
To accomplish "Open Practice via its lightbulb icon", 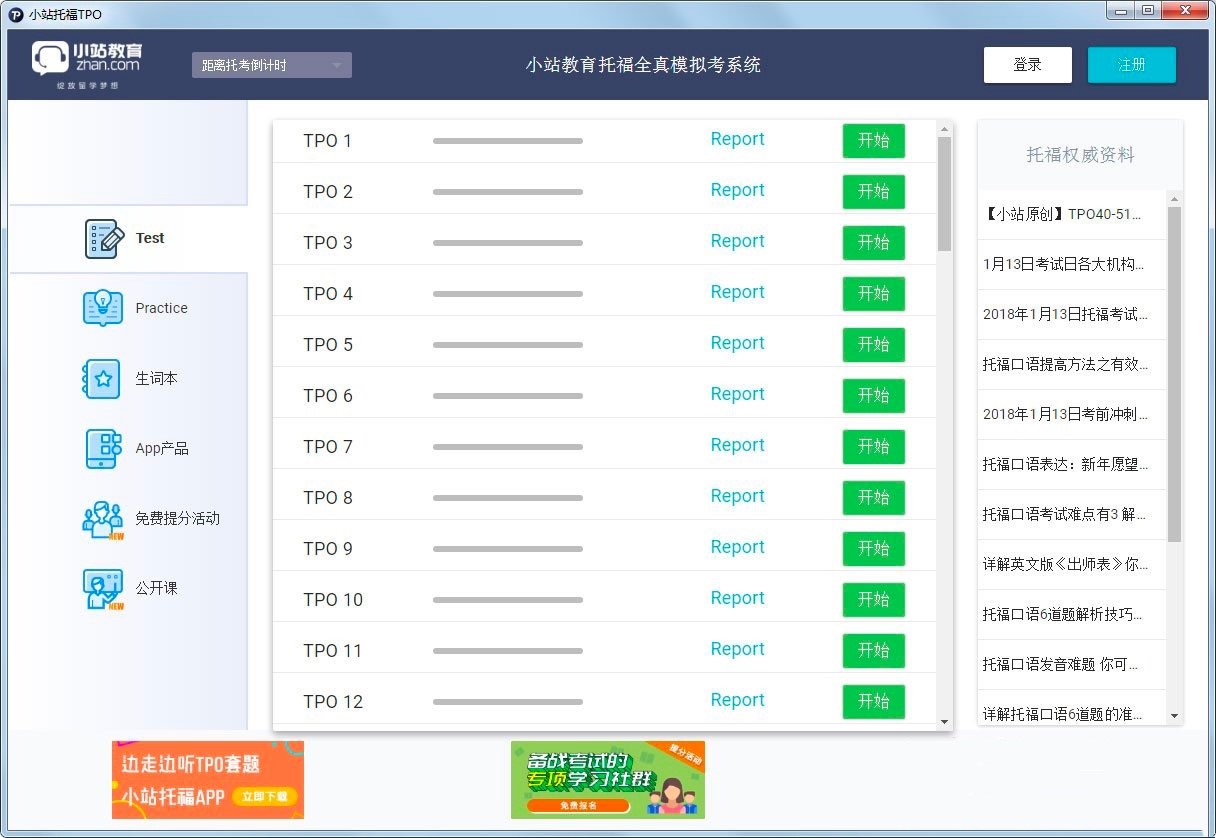I will coord(102,308).
